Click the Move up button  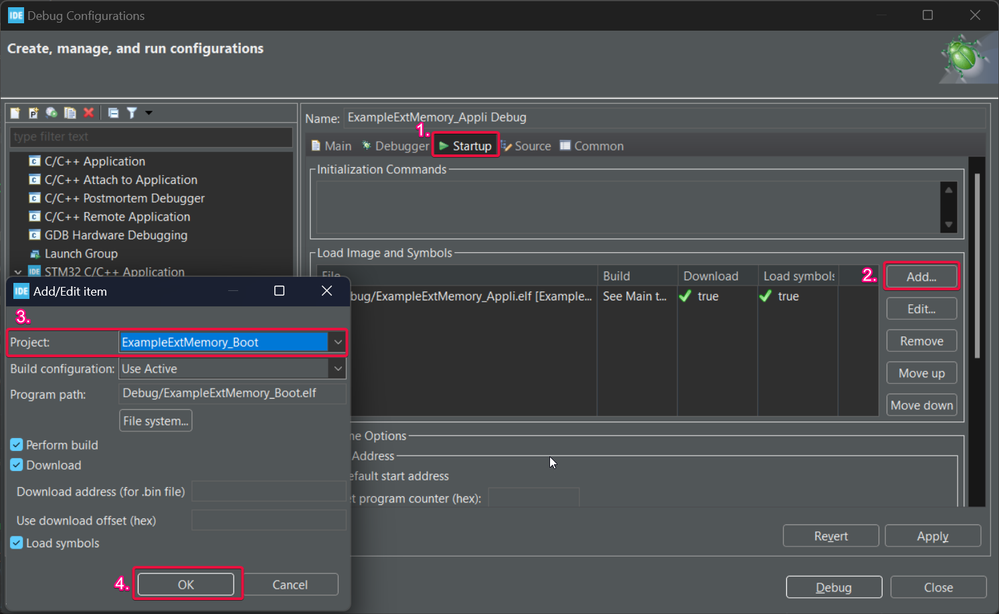[921, 373]
